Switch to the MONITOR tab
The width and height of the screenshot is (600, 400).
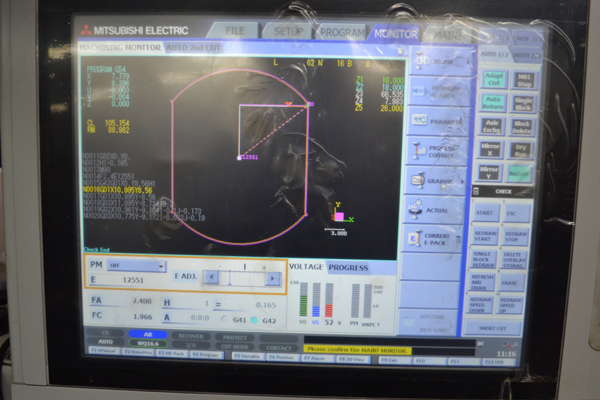(395, 34)
